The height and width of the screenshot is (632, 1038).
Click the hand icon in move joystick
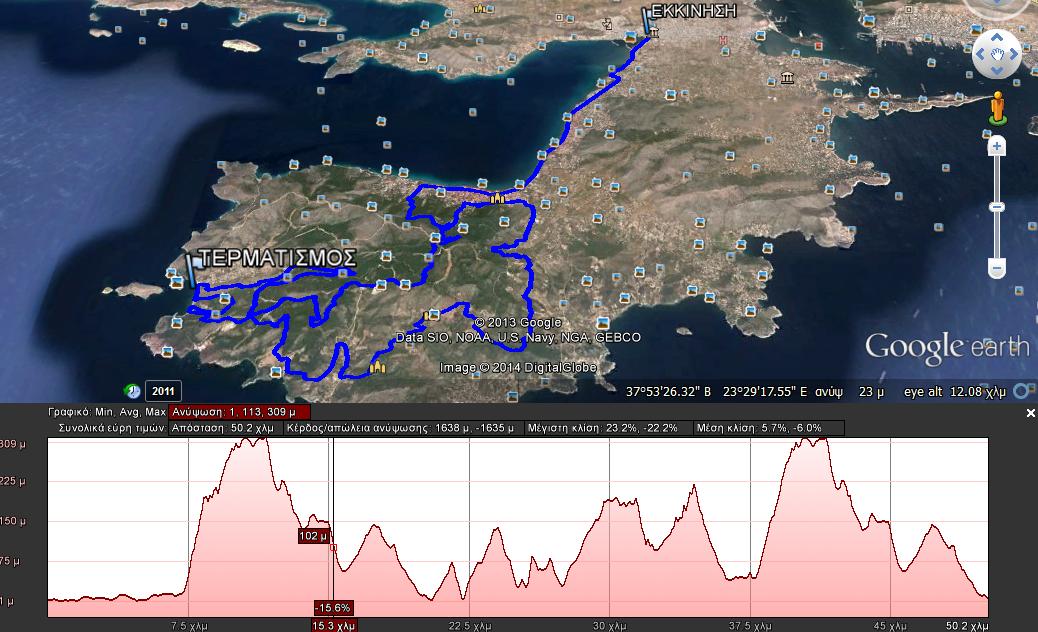point(997,55)
